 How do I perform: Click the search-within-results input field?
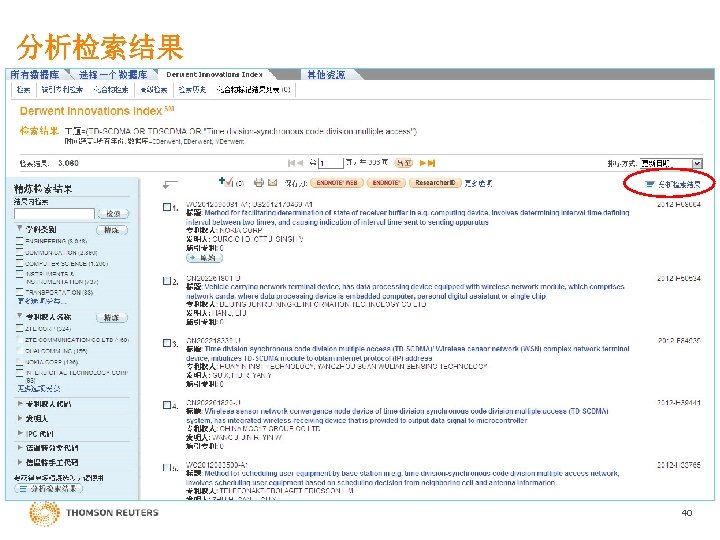coord(54,214)
